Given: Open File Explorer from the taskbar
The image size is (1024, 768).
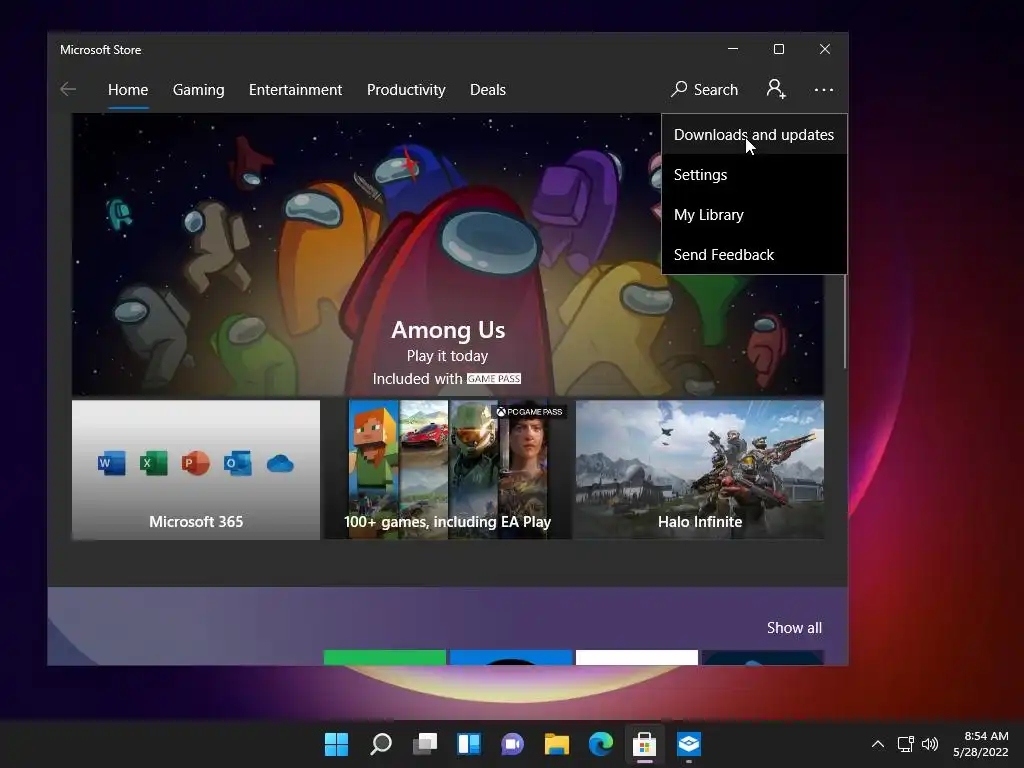Looking at the screenshot, I should tap(556, 743).
